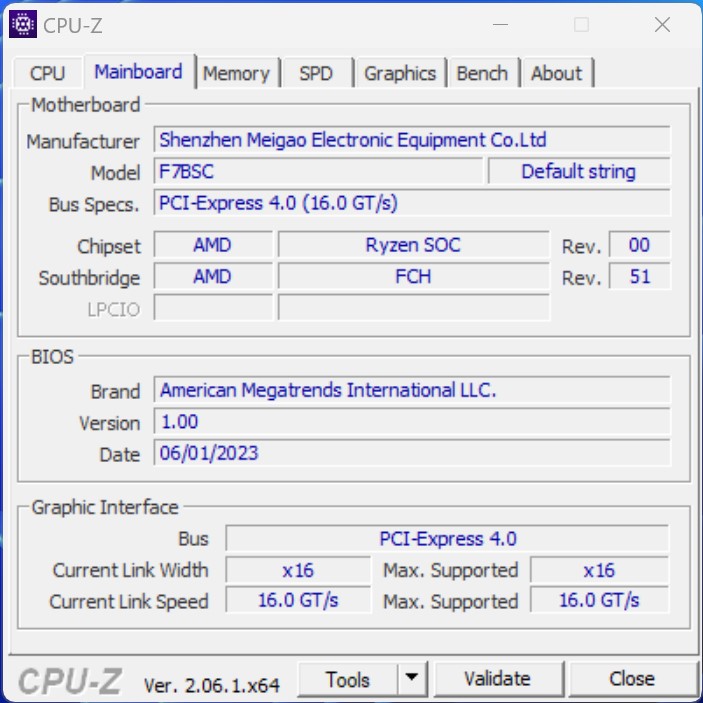Open the About tab

coord(557,73)
